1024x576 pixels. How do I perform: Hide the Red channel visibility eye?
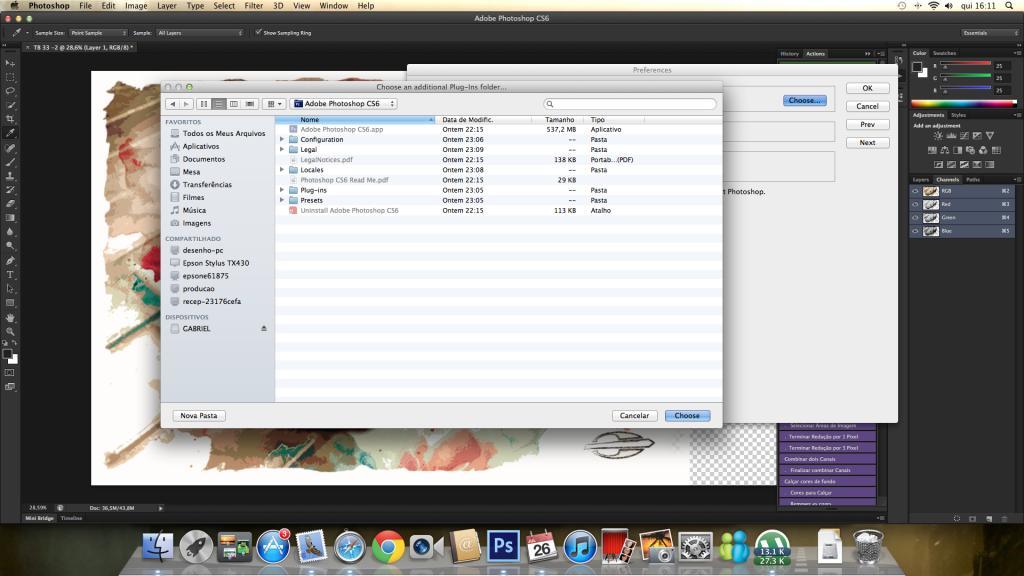click(x=915, y=204)
